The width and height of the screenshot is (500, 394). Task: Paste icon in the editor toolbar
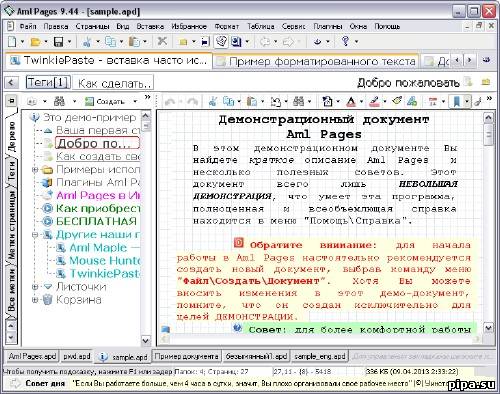(x=252, y=101)
